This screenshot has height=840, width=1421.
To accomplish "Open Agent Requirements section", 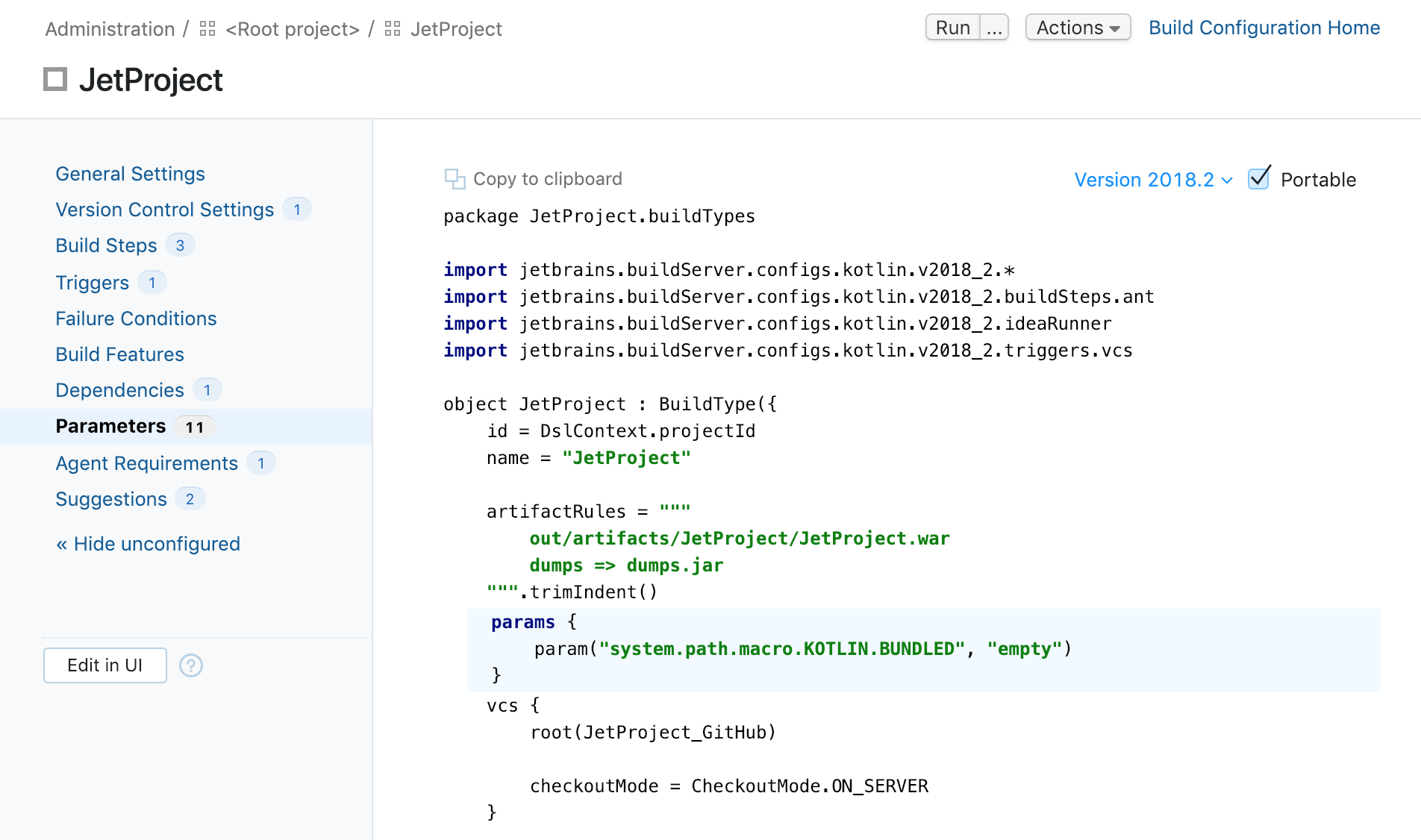I will tap(147, 463).
